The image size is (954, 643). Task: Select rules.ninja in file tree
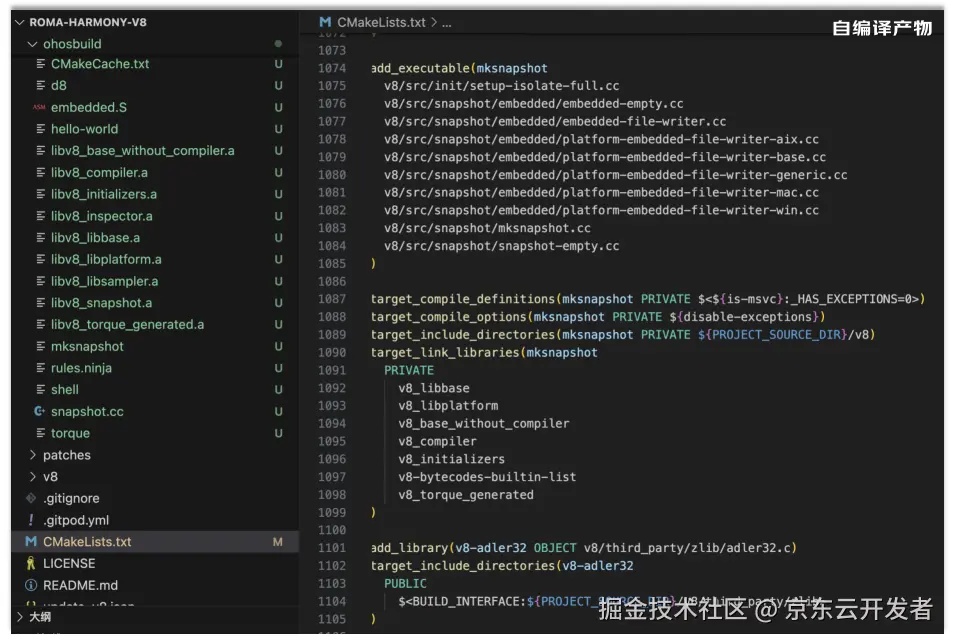(82, 368)
